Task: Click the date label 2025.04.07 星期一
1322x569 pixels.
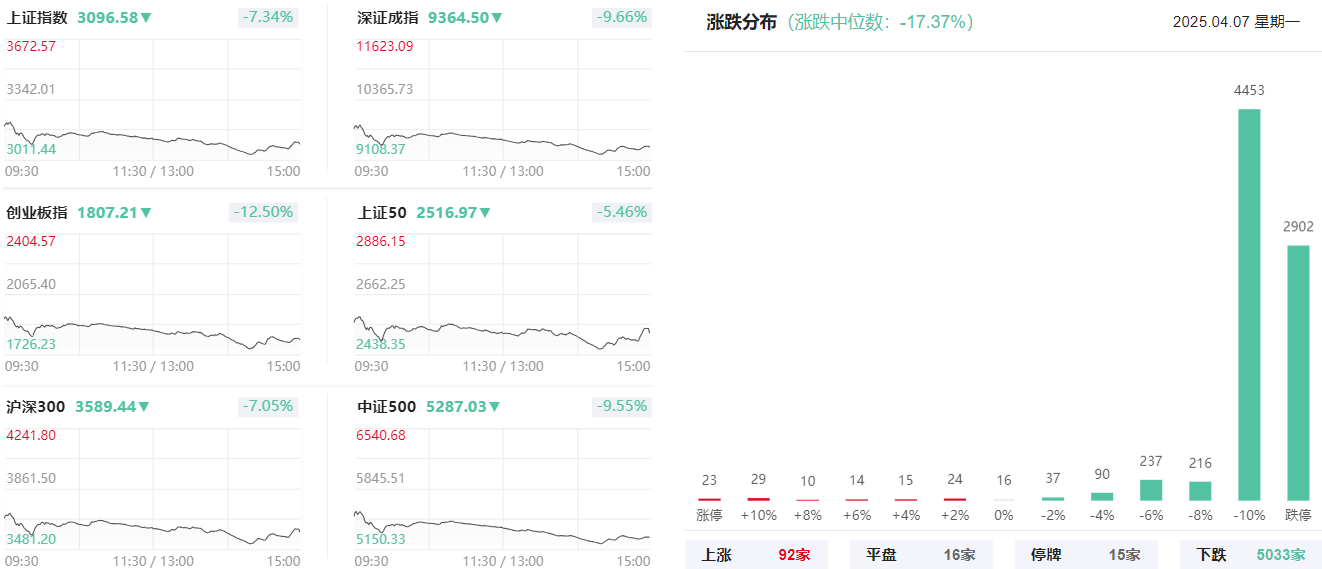Action: tap(1236, 22)
